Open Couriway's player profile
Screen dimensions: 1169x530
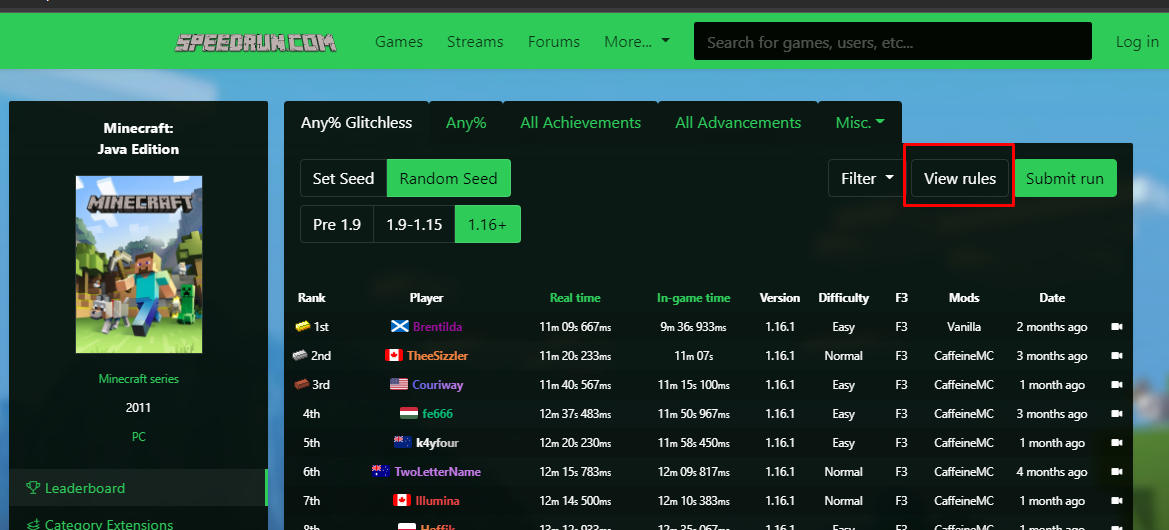tap(437, 385)
